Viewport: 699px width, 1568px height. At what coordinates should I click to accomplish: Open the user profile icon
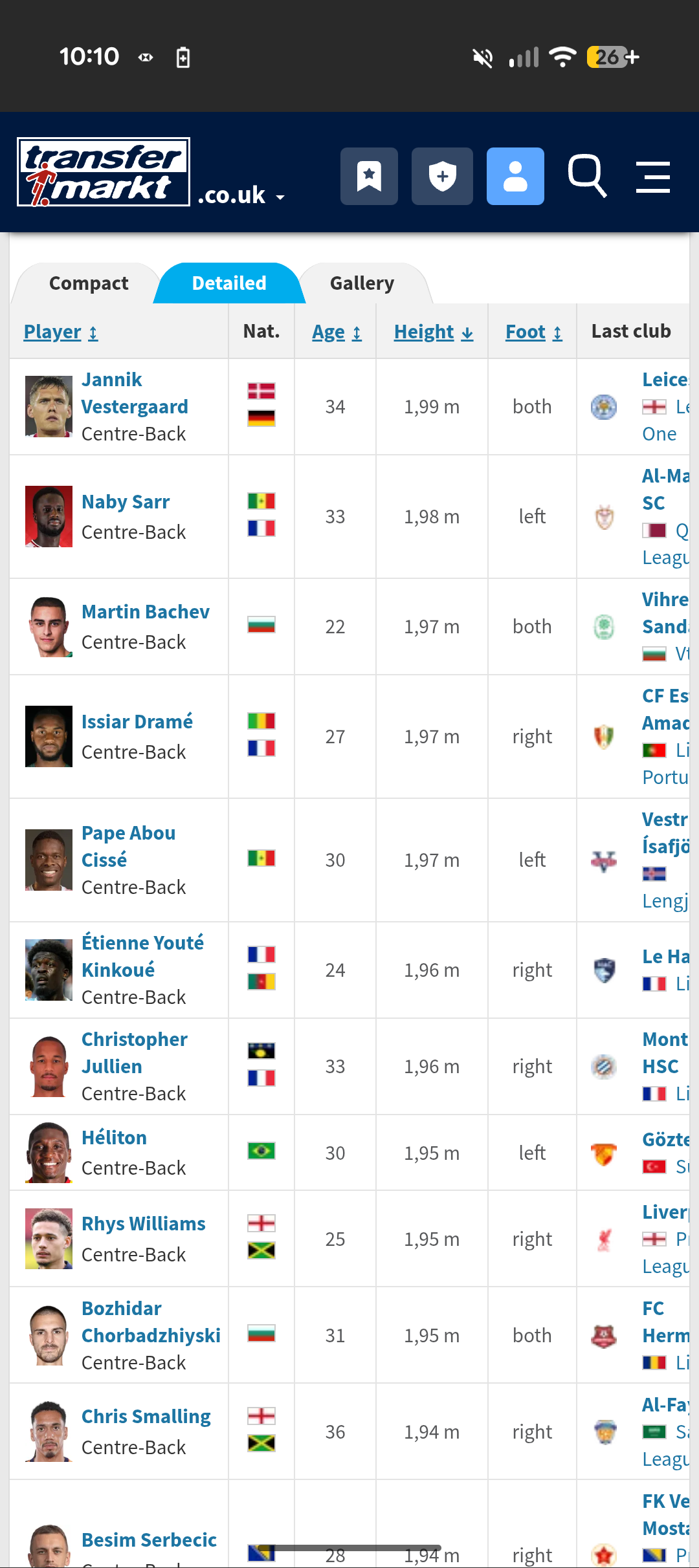[515, 176]
